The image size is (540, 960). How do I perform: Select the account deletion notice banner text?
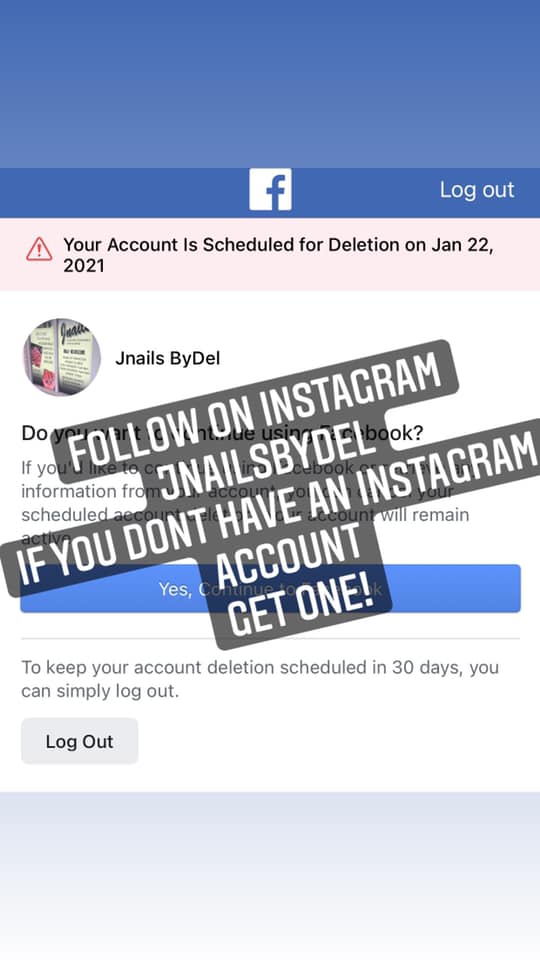point(279,255)
